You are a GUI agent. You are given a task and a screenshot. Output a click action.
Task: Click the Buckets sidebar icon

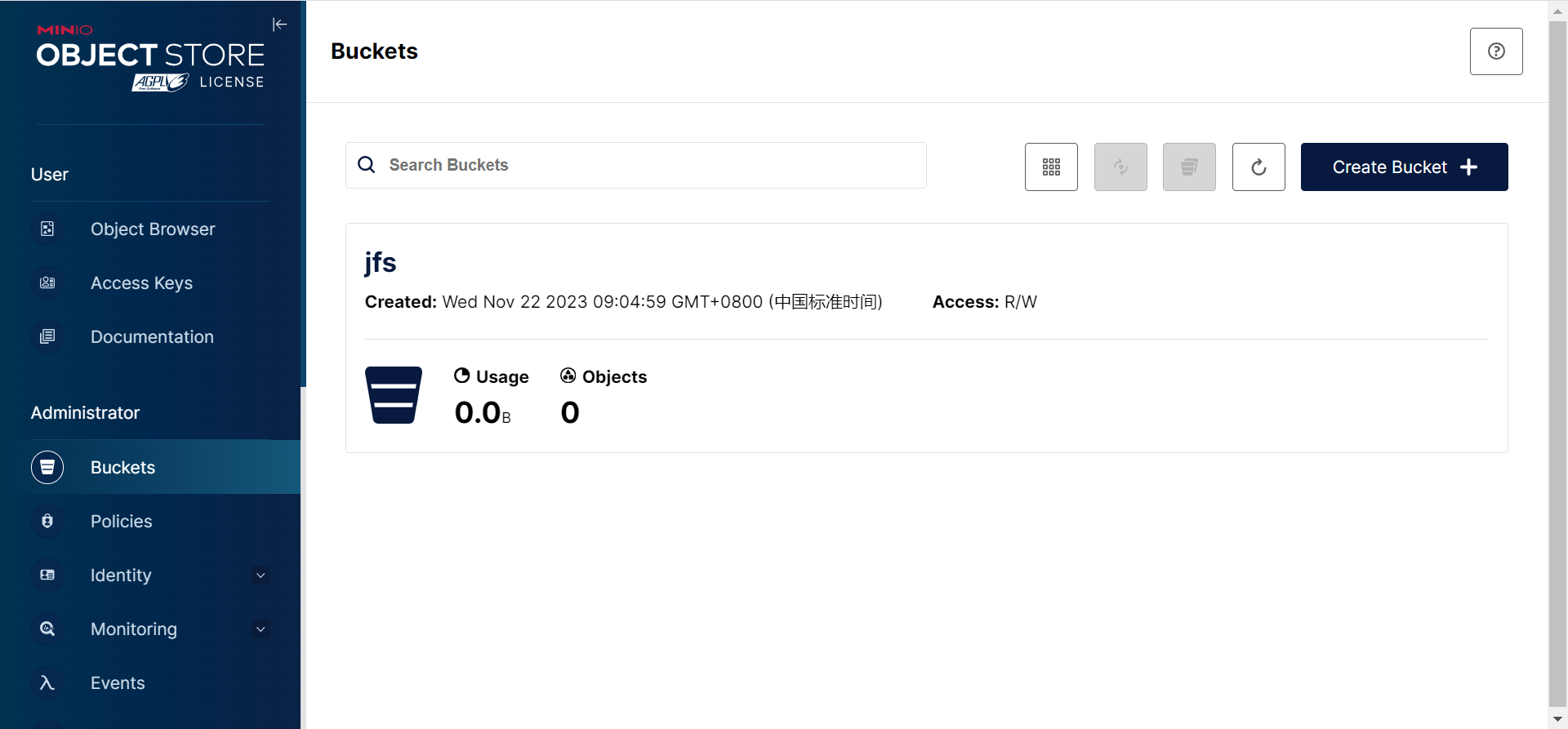pyautogui.click(x=47, y=468)
